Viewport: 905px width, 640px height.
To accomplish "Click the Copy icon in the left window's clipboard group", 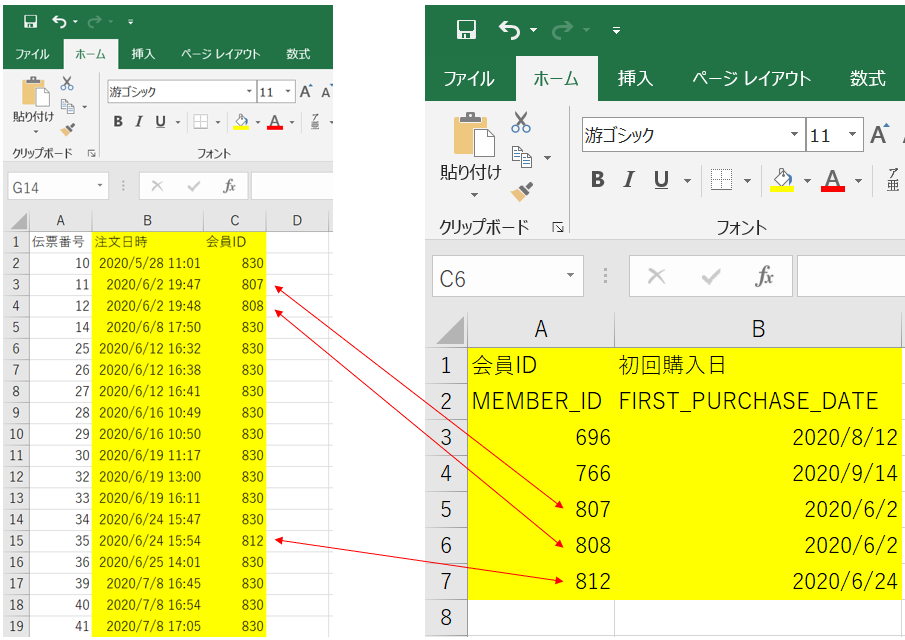I will [x=67, y=106].
